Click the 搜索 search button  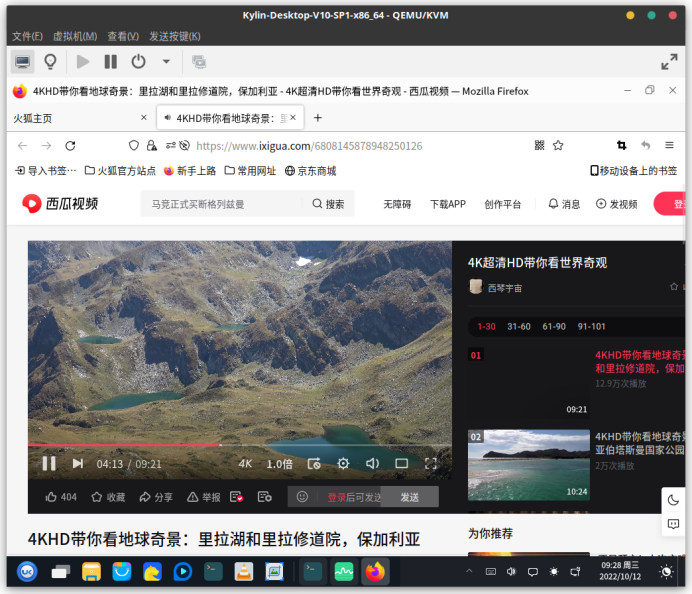[328, 204]
